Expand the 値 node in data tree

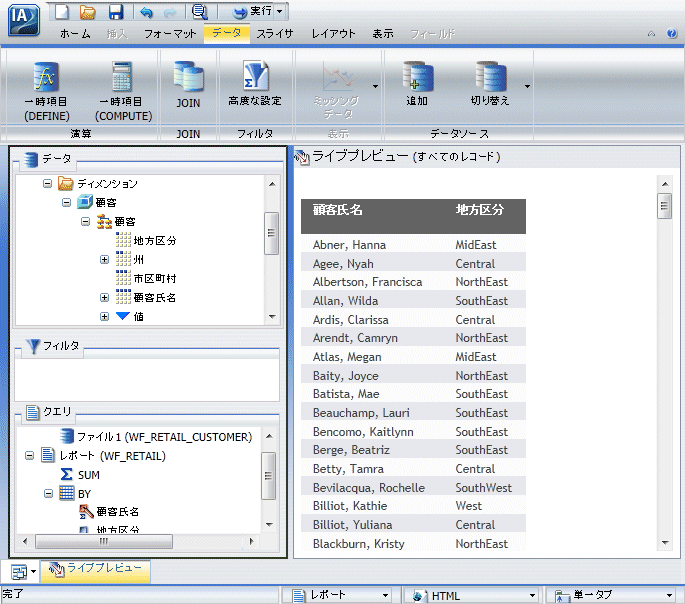point(104,317)
